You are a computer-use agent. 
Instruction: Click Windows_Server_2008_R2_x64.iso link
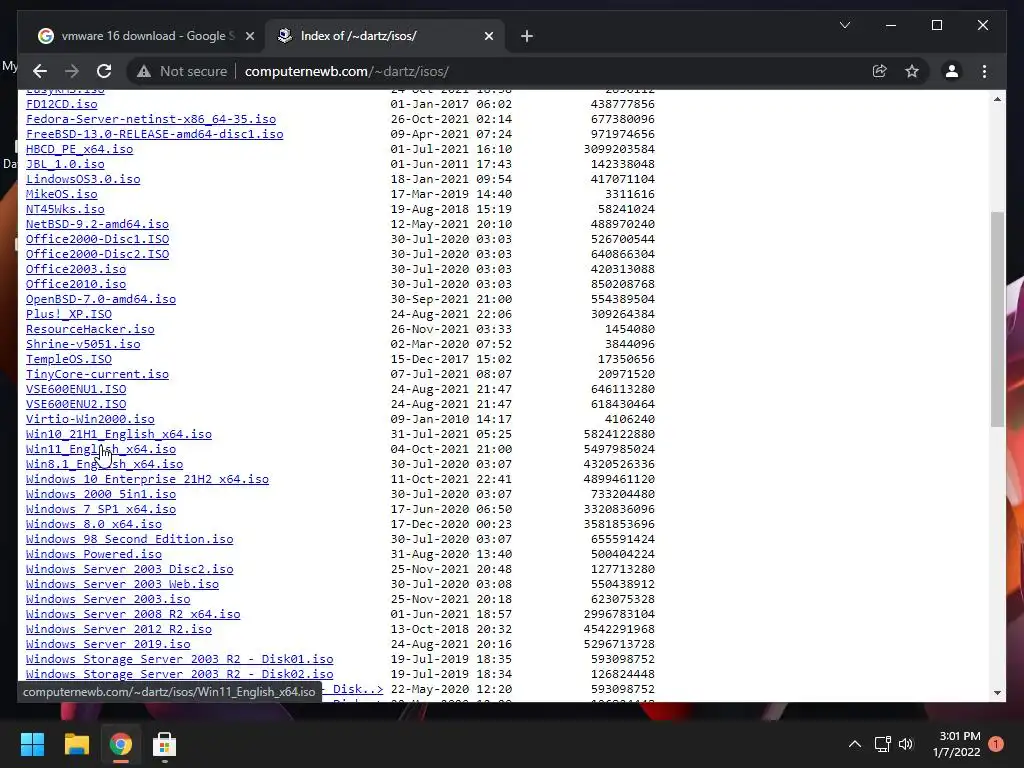(x=133, y=614)
